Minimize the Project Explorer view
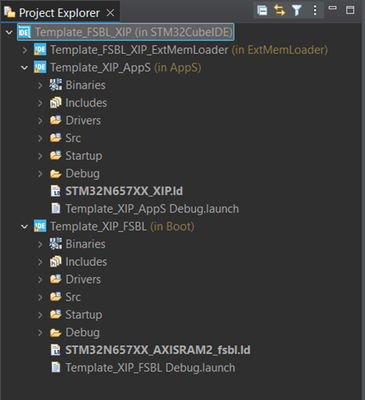This screenshot has height=400, width=365. 333,8
